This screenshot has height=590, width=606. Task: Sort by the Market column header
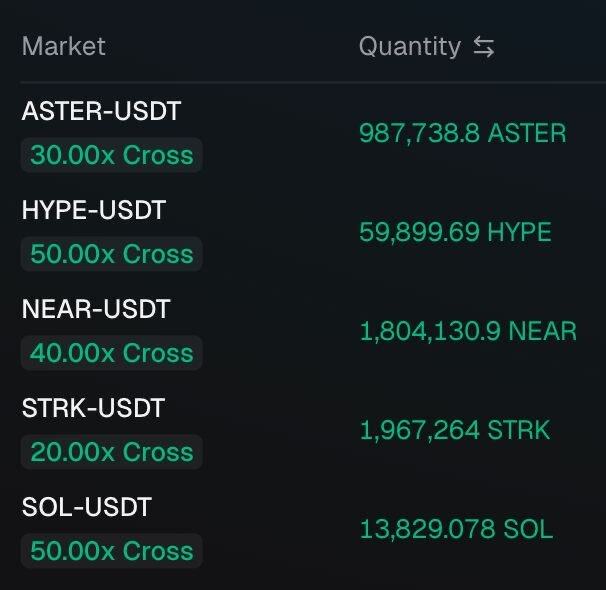click(x=63, y=47)
